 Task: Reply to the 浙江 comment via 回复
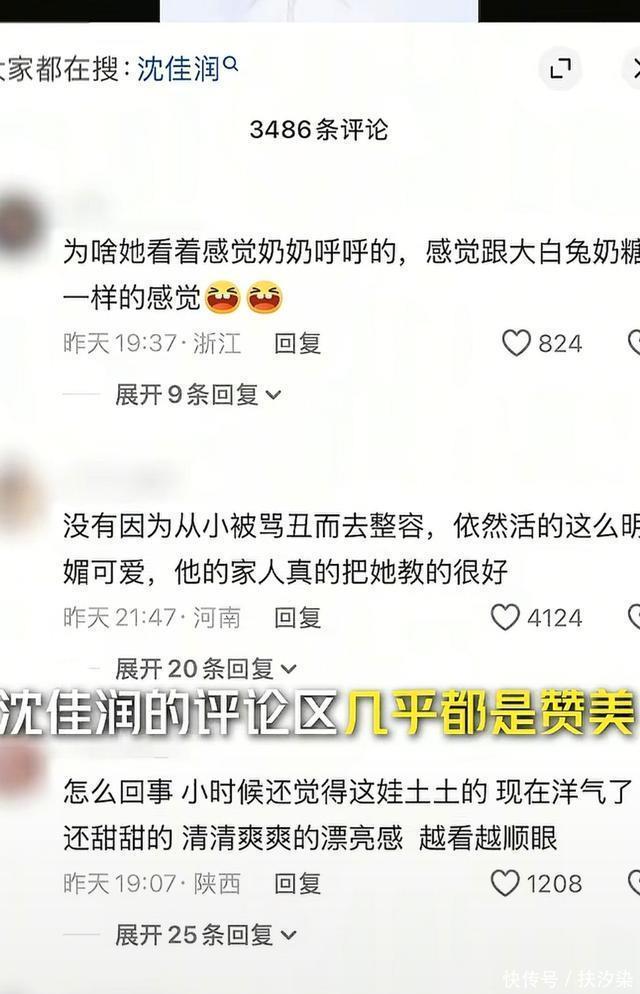point(298,344)
